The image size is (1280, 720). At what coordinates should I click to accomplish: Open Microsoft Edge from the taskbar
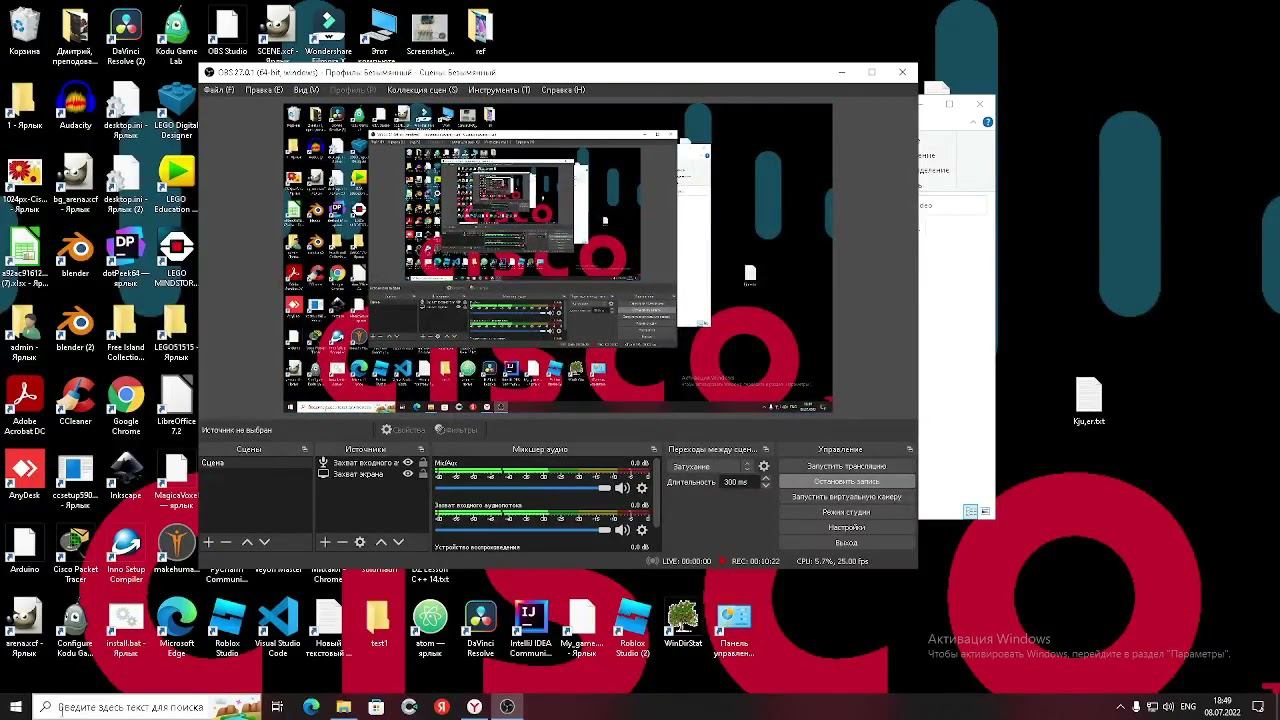point(311,707)
